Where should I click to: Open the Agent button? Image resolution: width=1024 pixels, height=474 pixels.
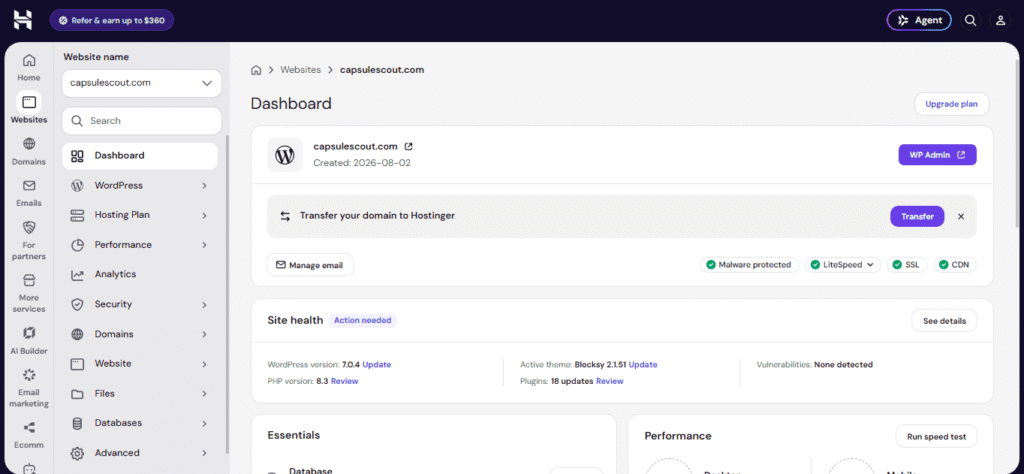tap(919, 20)
